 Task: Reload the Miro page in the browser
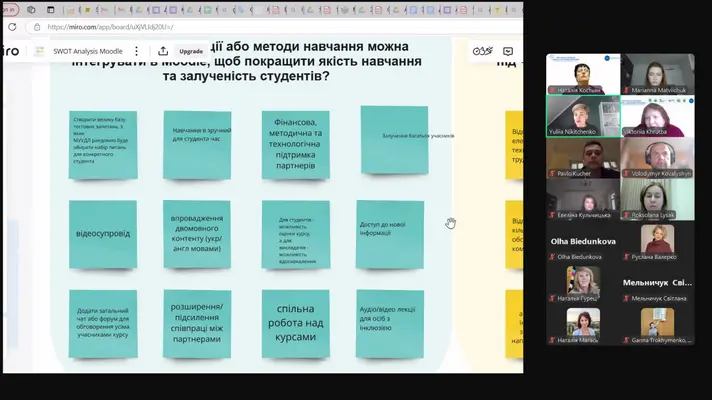coord(12,27)
